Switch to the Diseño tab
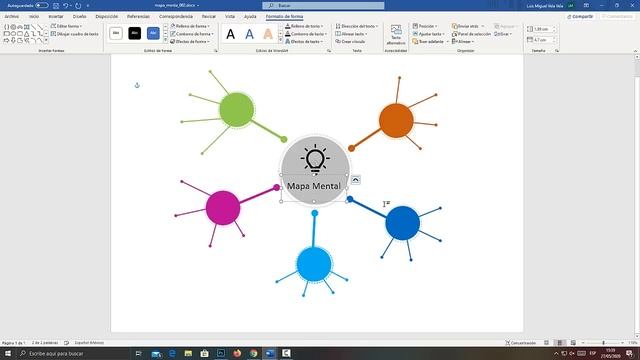Image resolution: width=640 pixels, height=360 pixels. pos(80,16)
